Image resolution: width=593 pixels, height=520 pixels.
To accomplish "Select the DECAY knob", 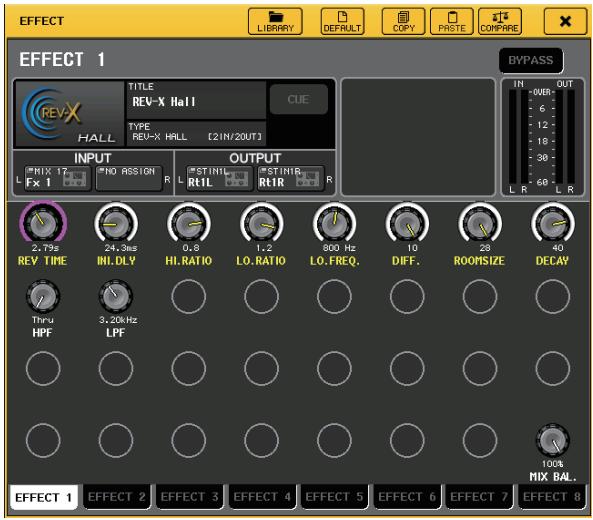I will point(553,223).
